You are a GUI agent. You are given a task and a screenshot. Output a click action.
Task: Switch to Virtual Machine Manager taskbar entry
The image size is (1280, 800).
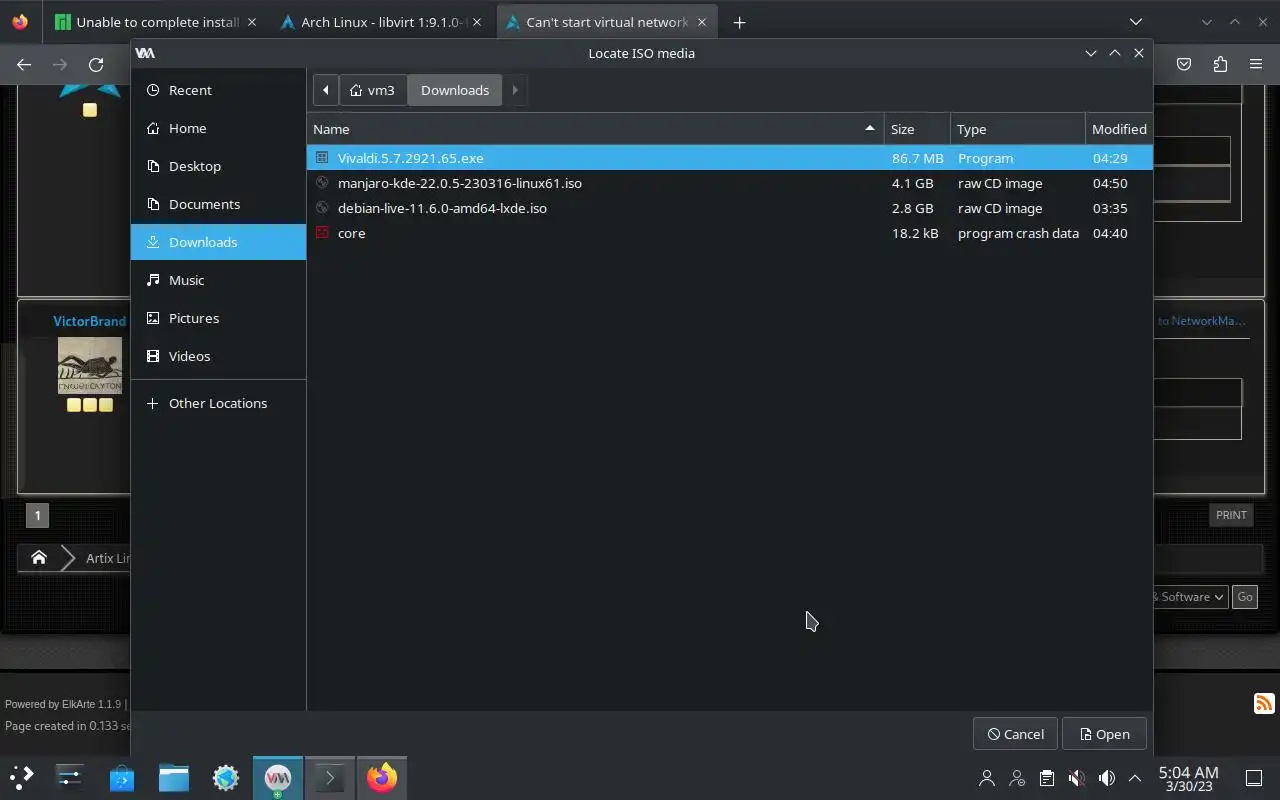pos(278,777)
